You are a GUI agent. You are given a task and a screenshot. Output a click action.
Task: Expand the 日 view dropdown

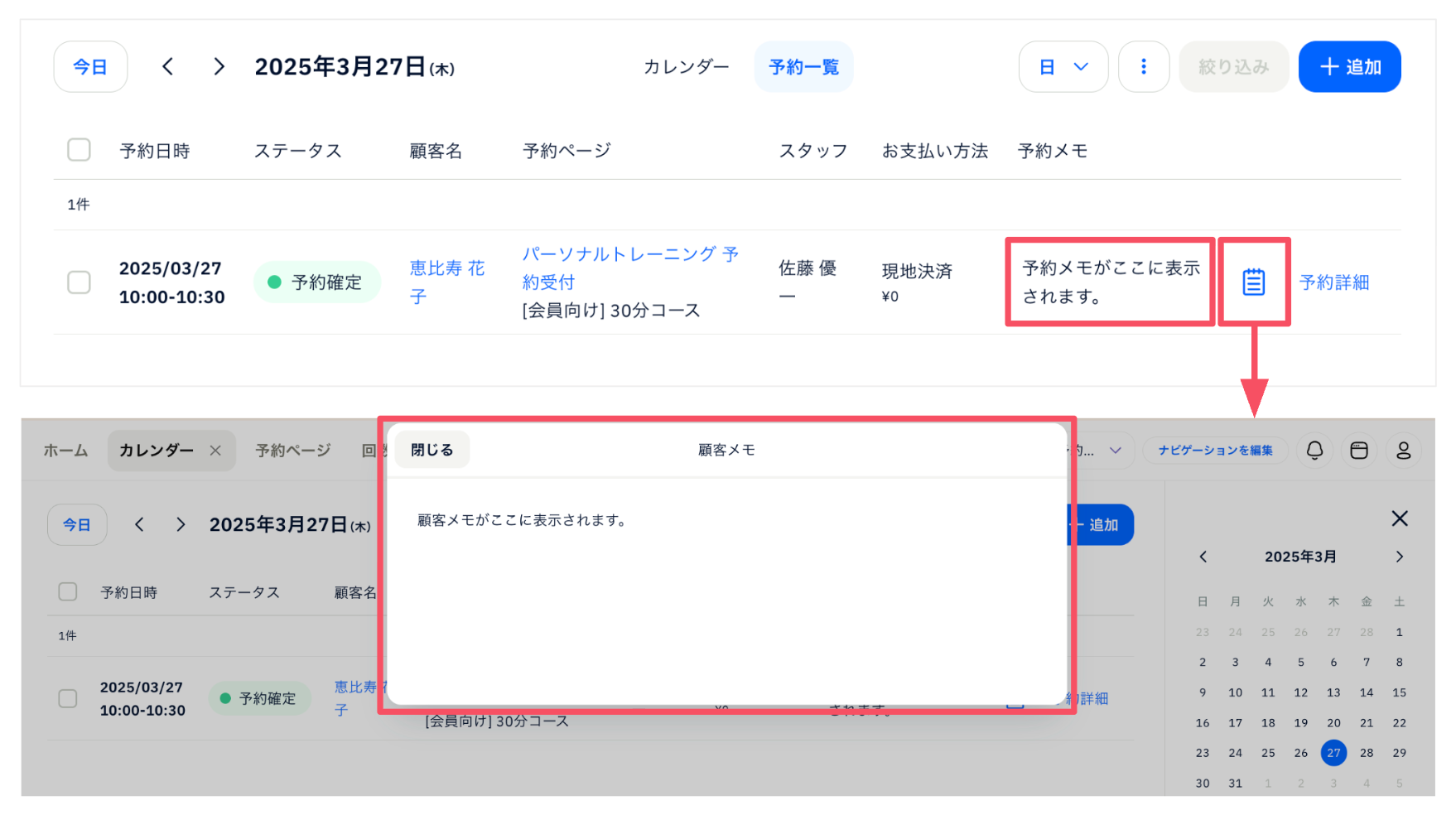pos(1063,67)
